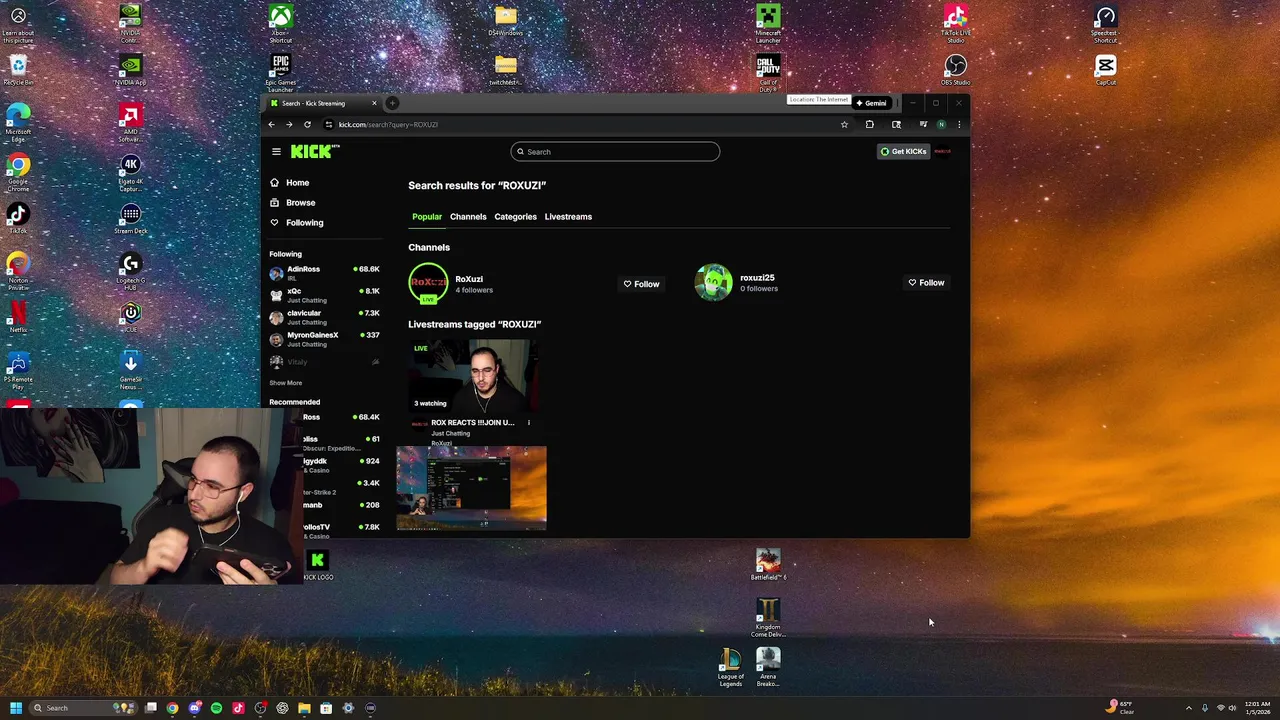This screenshot has height=720, width=1280.
Task: Open the ROX REACTS livestream thumbnail
Action: point(472,375)
